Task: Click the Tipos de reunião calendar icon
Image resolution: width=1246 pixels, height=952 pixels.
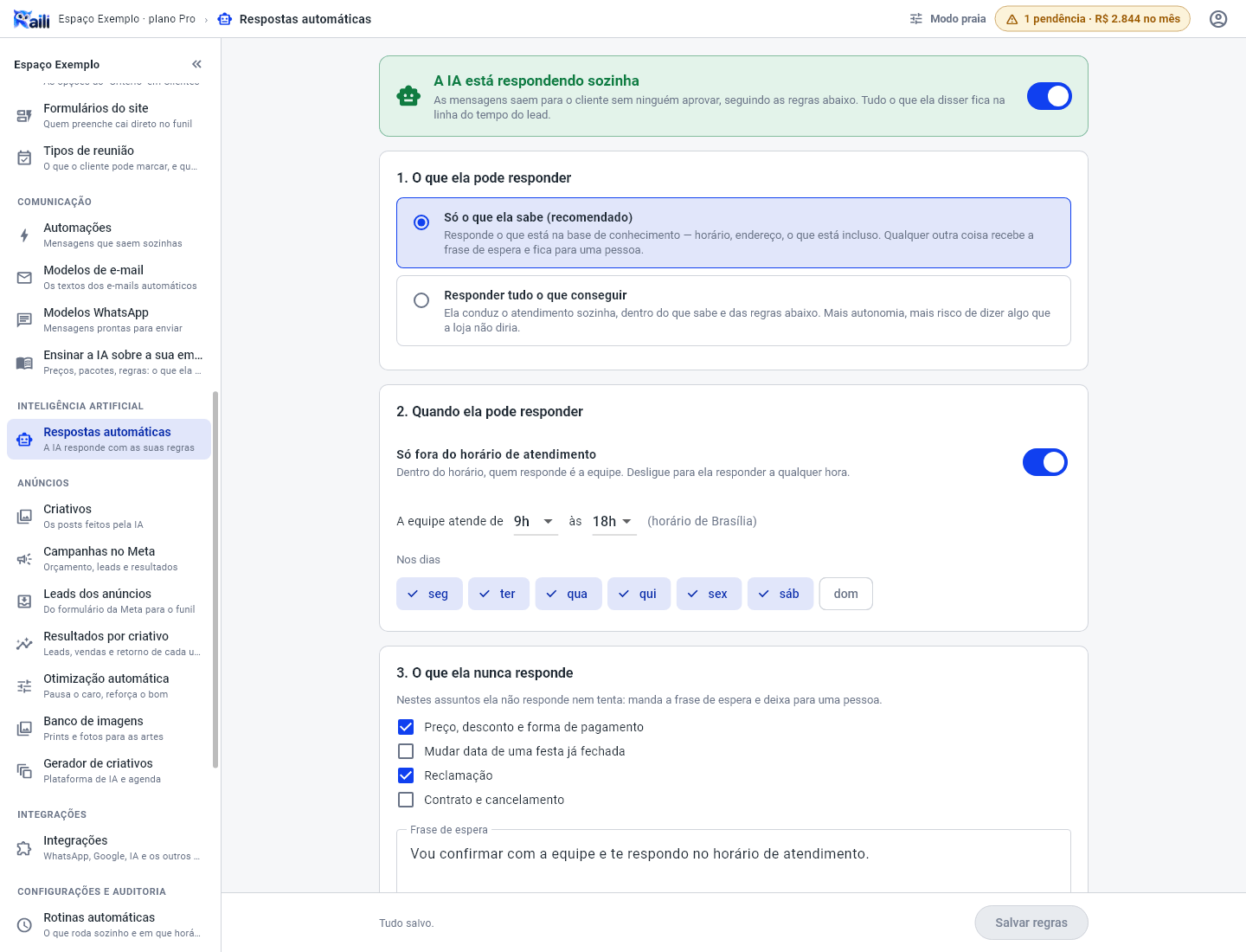Action: point(24,158)
